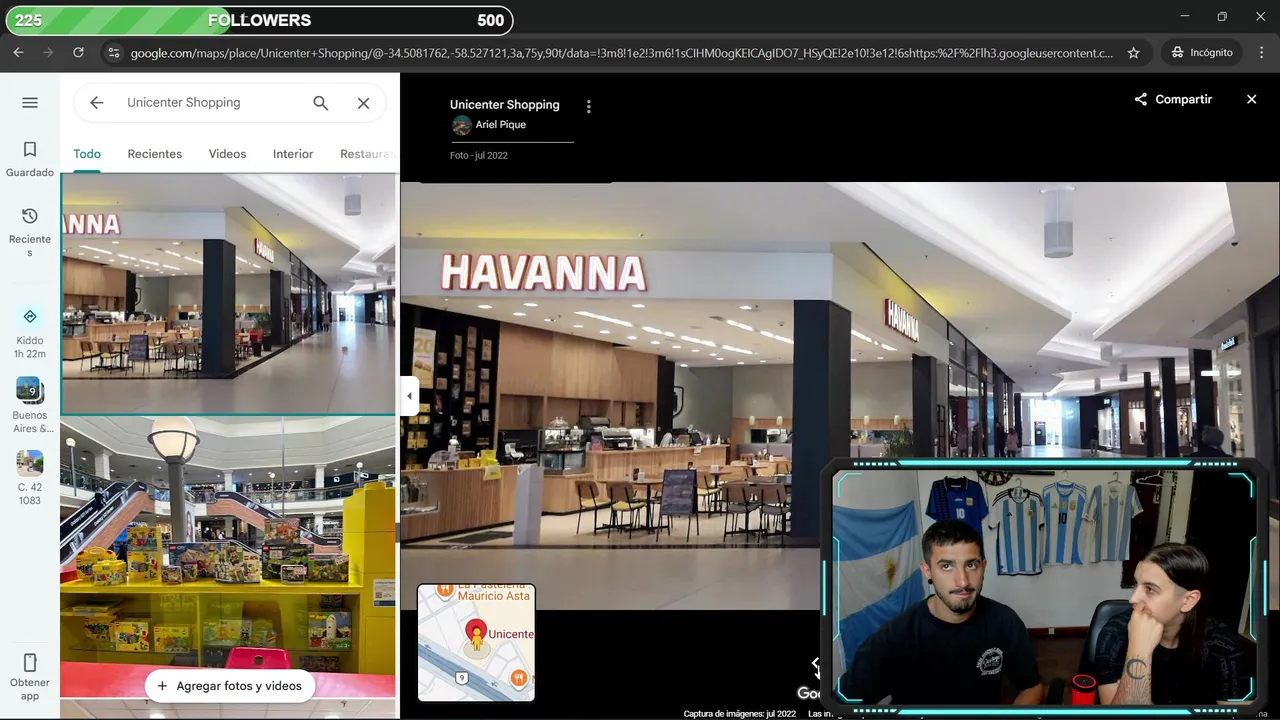The width and height of the screenshot is (1280, 720).
Task: Open the minimap with Pegman
Action: 476,643
